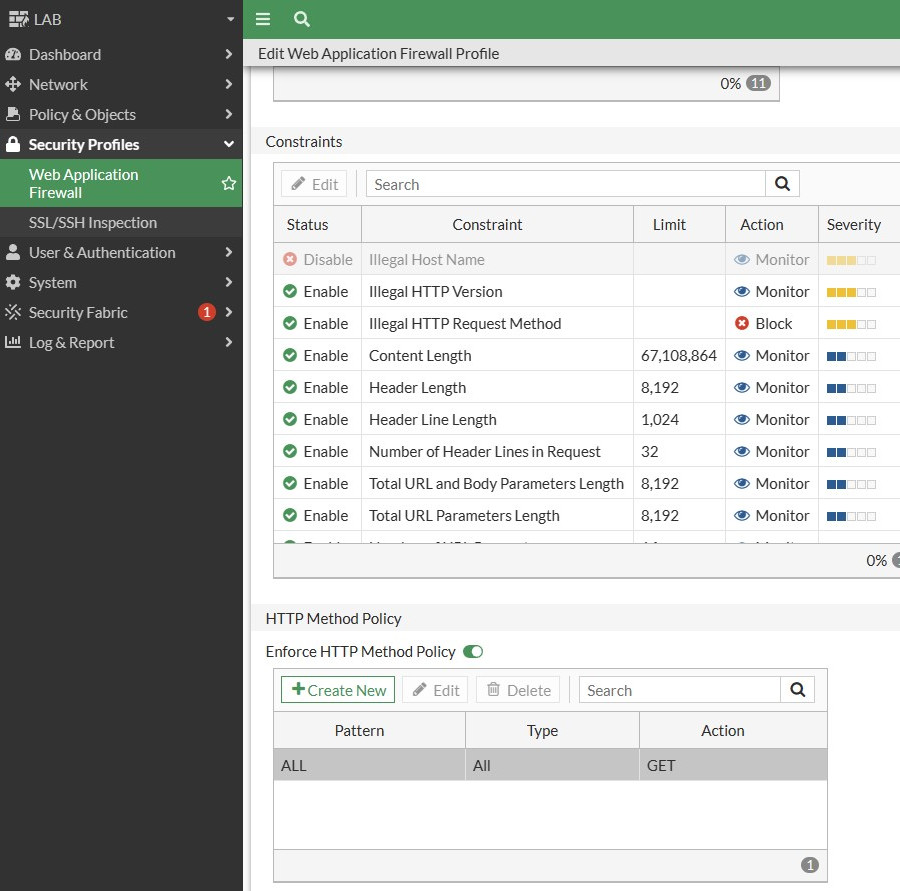Click the Network arrows icon

coord(13,84)
